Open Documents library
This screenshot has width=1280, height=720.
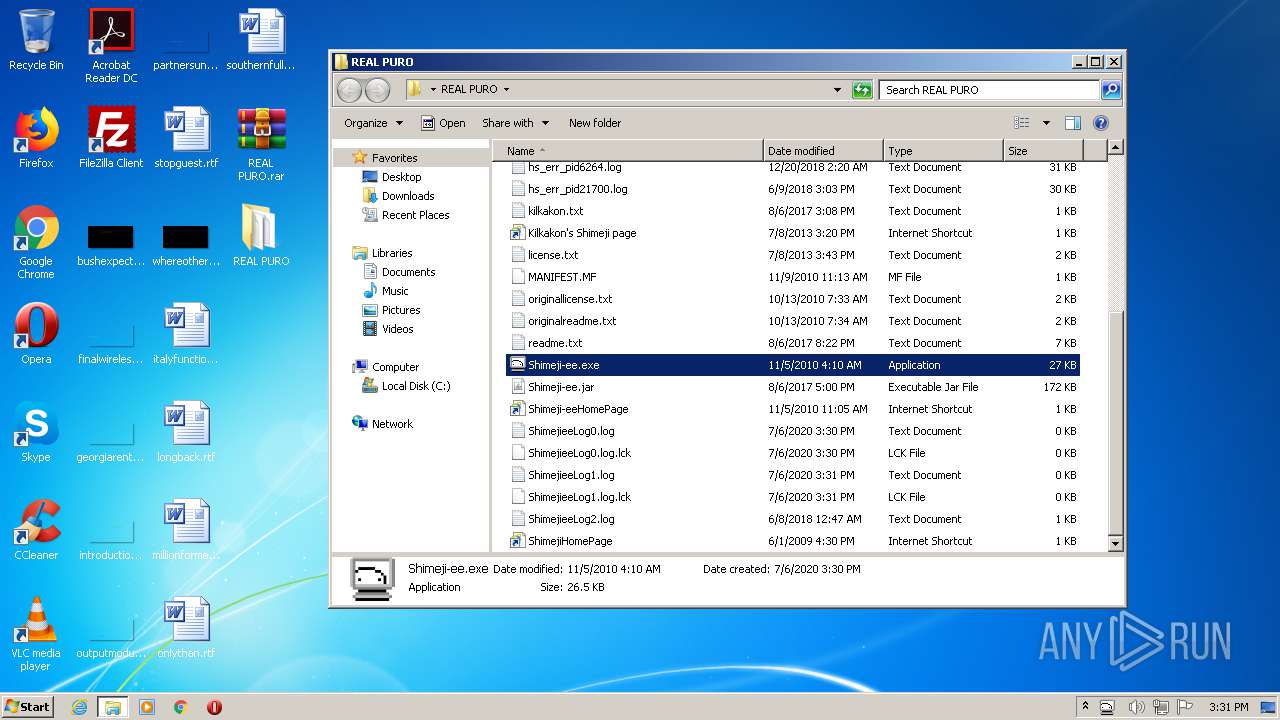(x=408, y=272)
